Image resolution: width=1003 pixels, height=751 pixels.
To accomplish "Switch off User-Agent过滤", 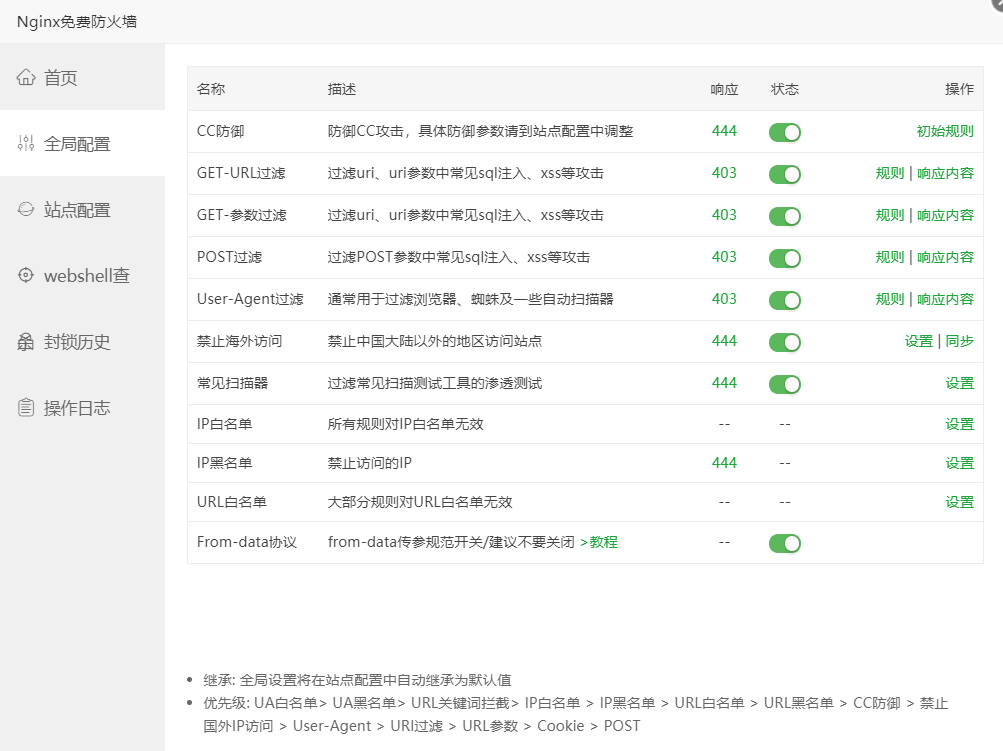I will [785, 300].
